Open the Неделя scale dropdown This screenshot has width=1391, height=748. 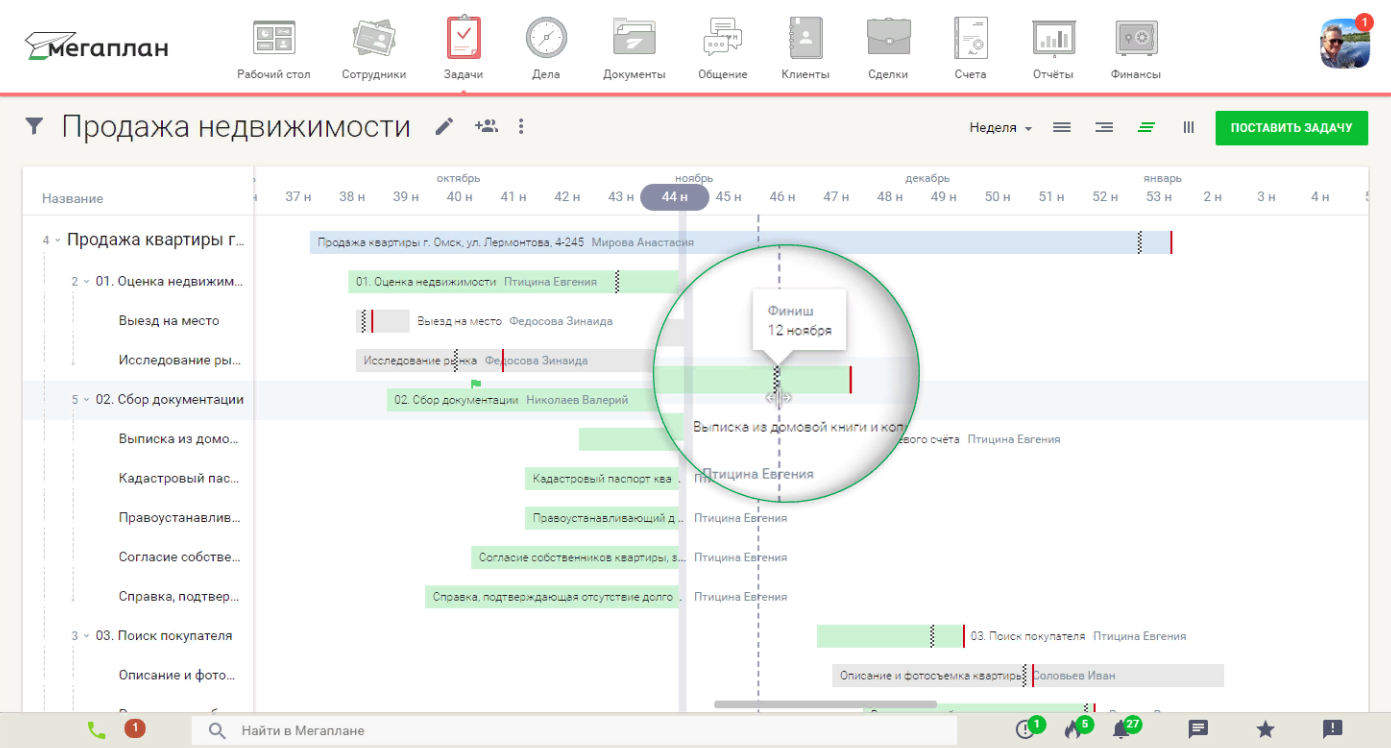pos(1000,128)
